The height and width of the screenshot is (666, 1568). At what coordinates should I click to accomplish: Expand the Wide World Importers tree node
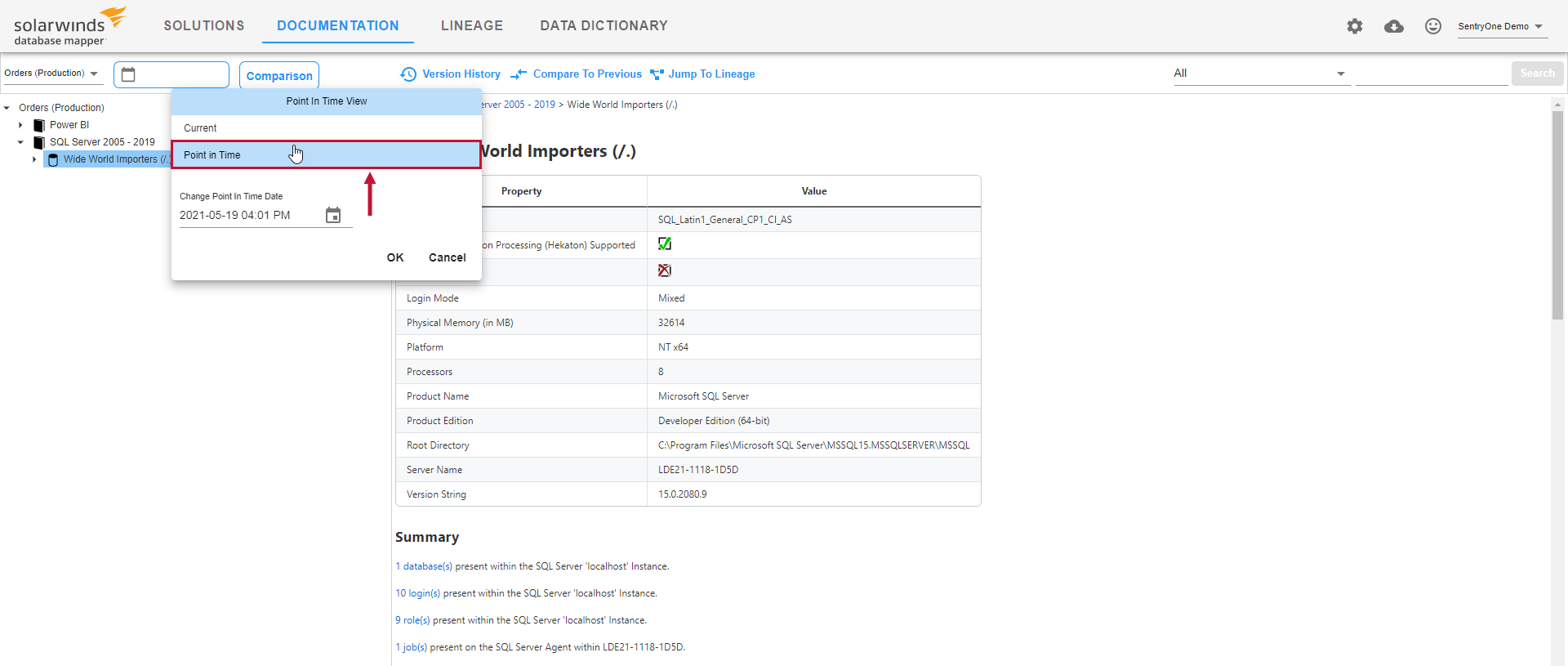pyautogui.click(x=34, y=159)
